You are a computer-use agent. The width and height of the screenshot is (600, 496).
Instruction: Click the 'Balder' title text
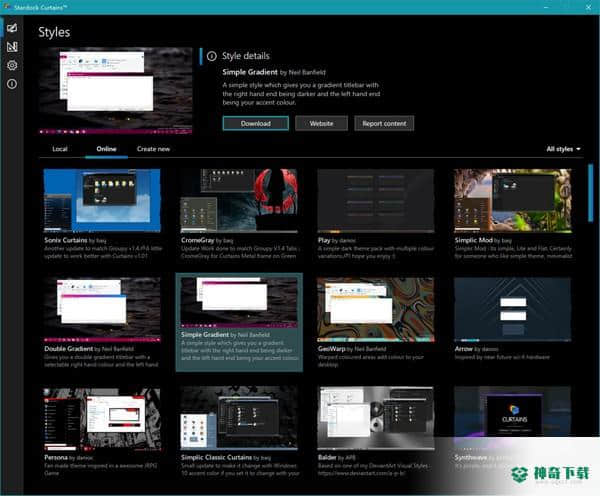(x=327, y=457)
